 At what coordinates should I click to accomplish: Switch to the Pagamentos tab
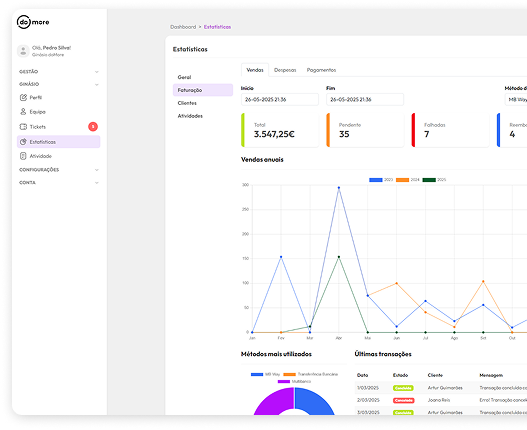pyautogui.click(x=321, y=70)
